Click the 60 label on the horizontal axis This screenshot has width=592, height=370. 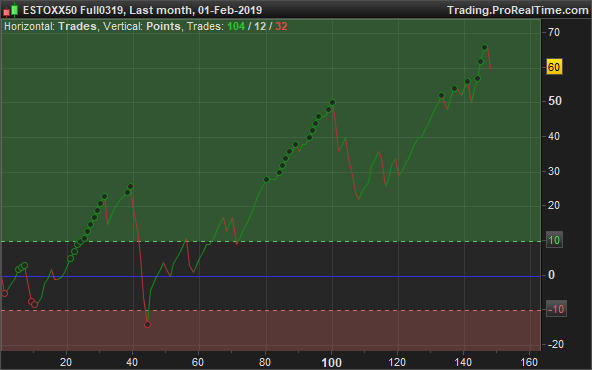coord(198,362)
